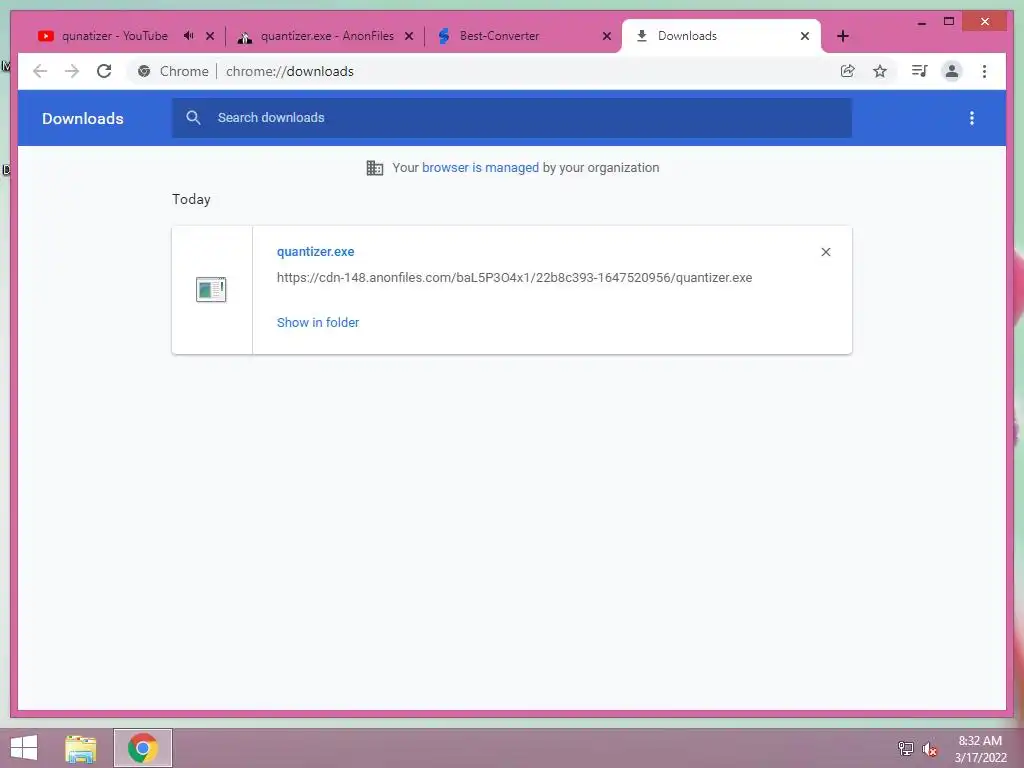The image size is (1024, 768).
Task: Switch to the qunatizer - YouTube tab
Action: pyautogui.click(x=114, y=36)
